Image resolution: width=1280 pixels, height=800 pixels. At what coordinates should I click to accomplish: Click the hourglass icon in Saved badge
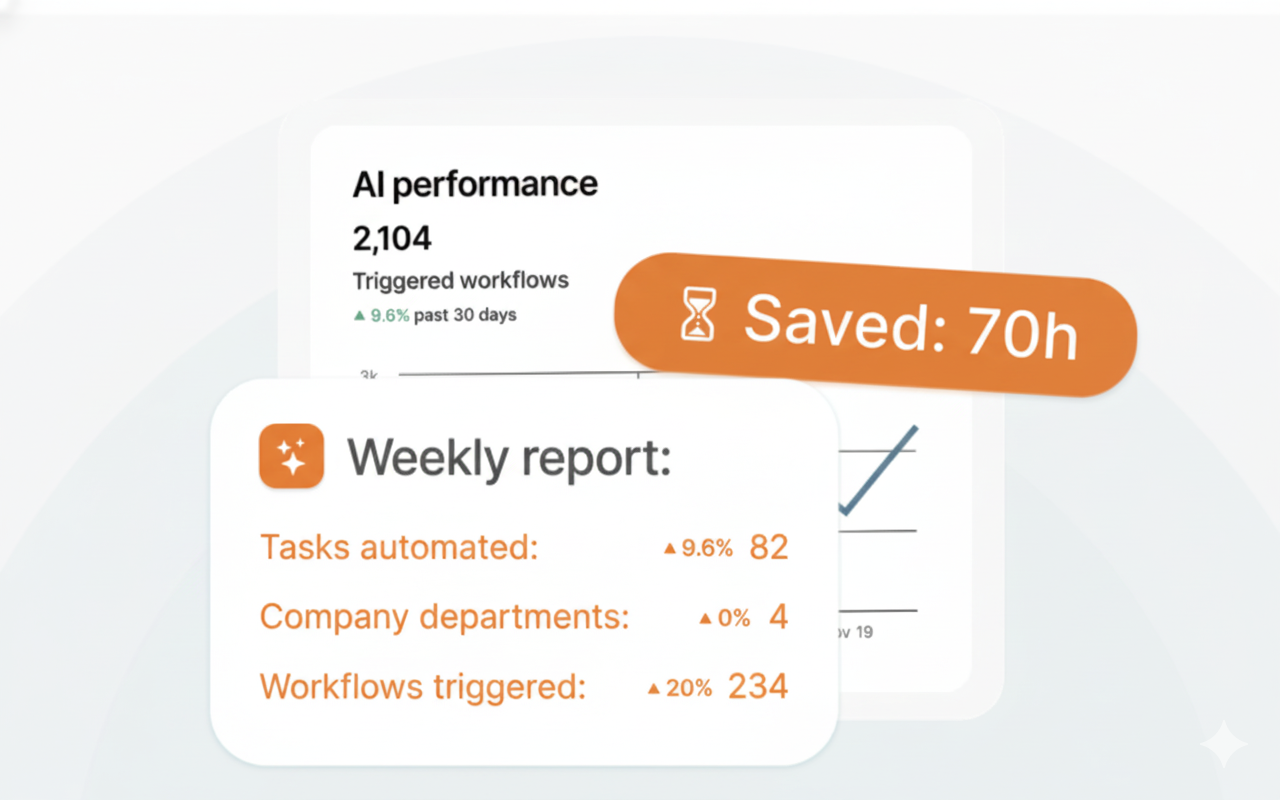click(699, 313)
